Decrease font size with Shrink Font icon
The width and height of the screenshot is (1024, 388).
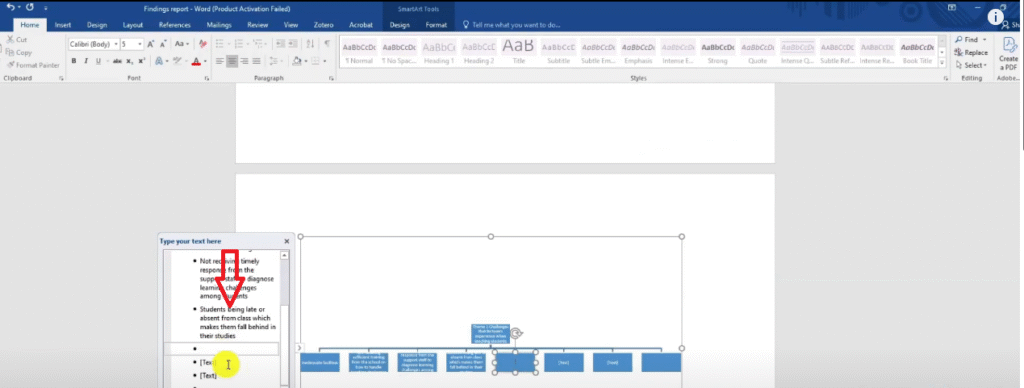(163, 44)
